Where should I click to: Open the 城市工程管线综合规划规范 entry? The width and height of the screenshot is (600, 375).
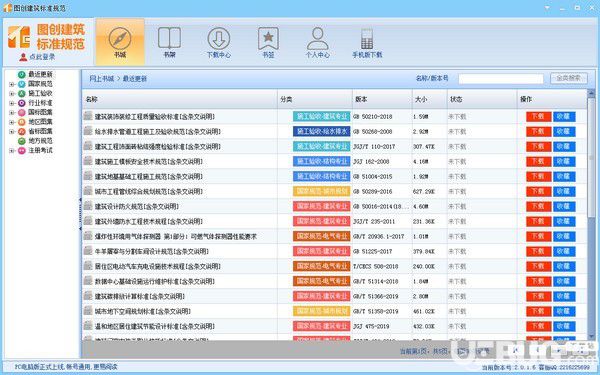click(x=149, y=191)
